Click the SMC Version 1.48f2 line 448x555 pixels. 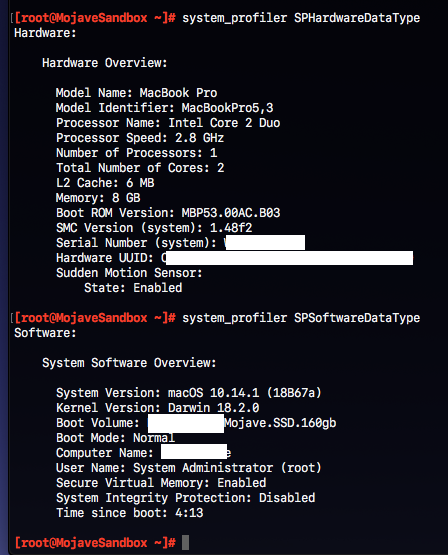point(154,228)
